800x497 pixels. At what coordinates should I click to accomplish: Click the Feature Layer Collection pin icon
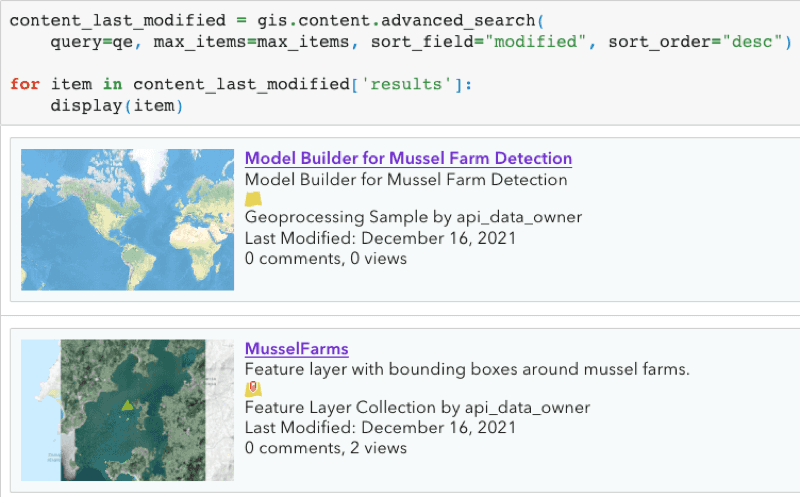coord(253,389)
